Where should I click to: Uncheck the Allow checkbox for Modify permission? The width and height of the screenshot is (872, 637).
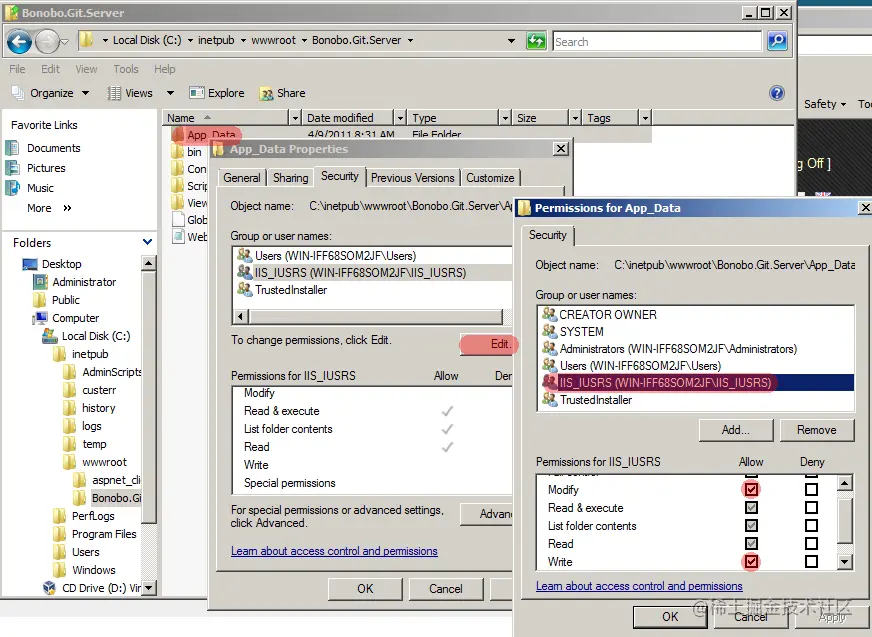[750, 489]
